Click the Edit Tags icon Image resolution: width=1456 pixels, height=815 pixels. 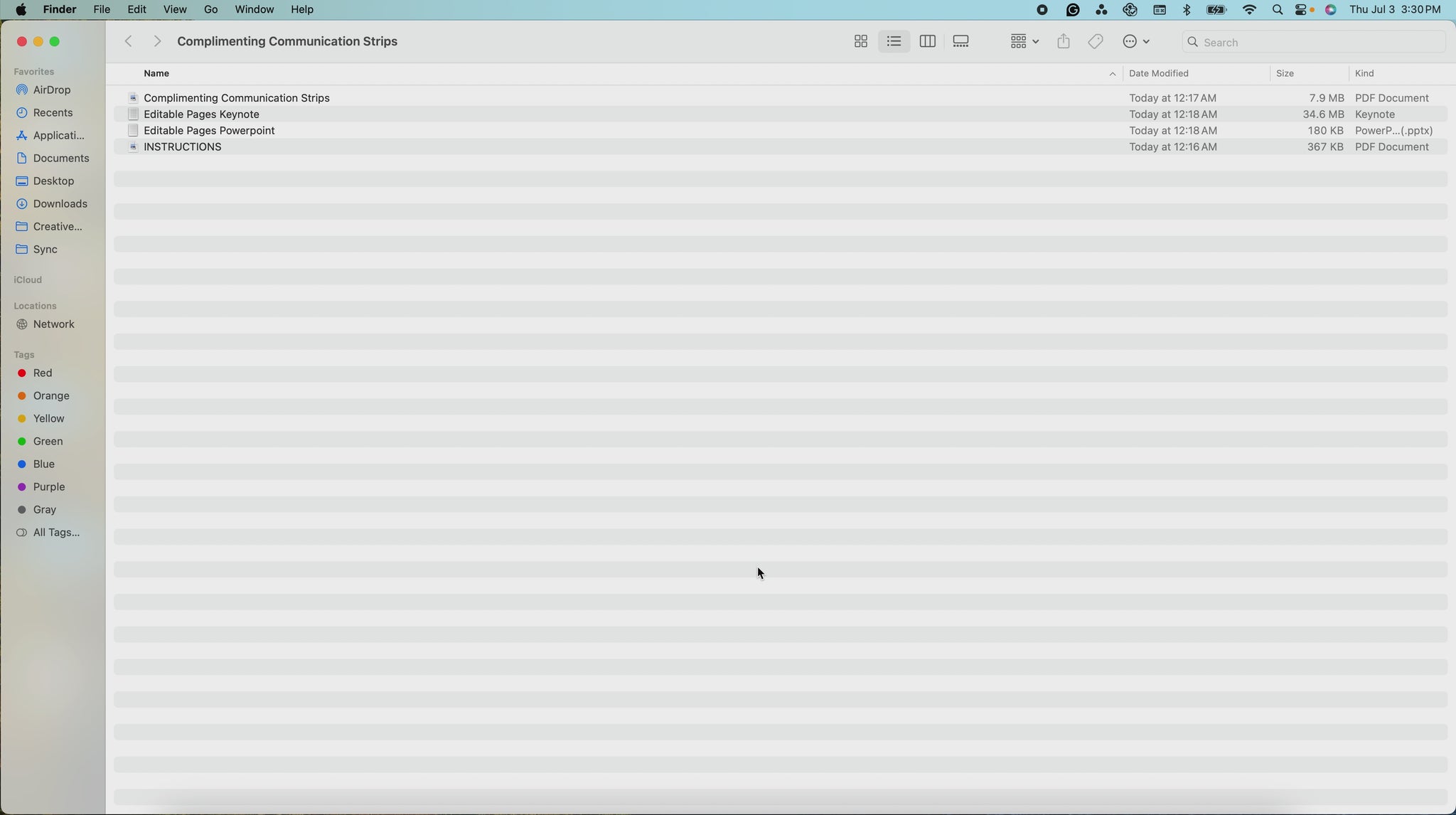(1096, 42)
